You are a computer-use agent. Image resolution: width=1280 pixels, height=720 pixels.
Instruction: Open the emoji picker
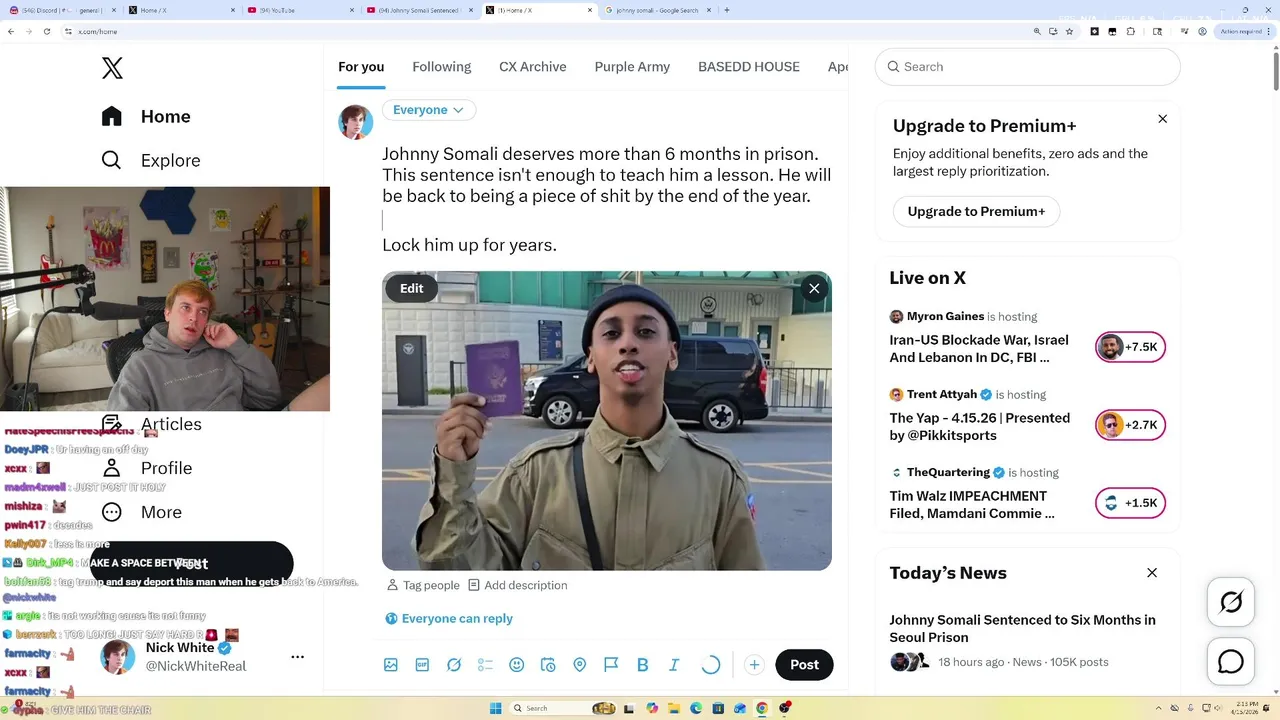pos(517,665)
